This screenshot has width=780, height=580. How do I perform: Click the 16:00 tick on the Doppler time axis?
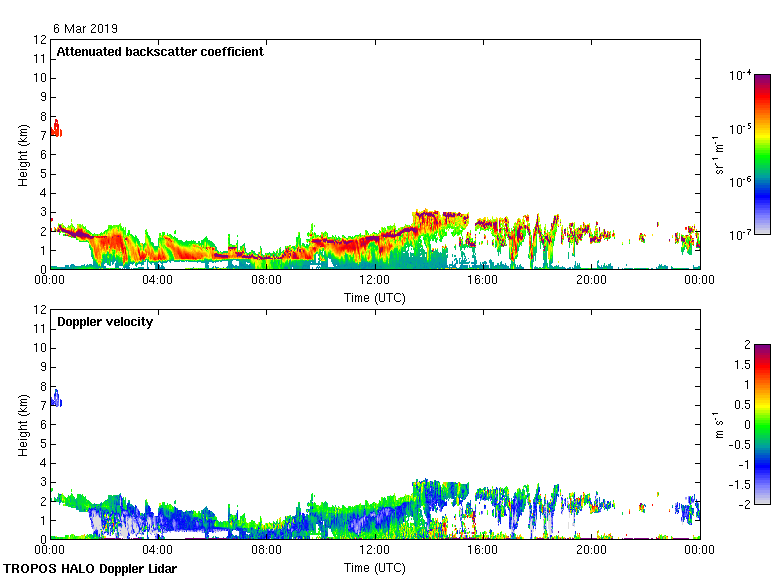coord(483,550)
